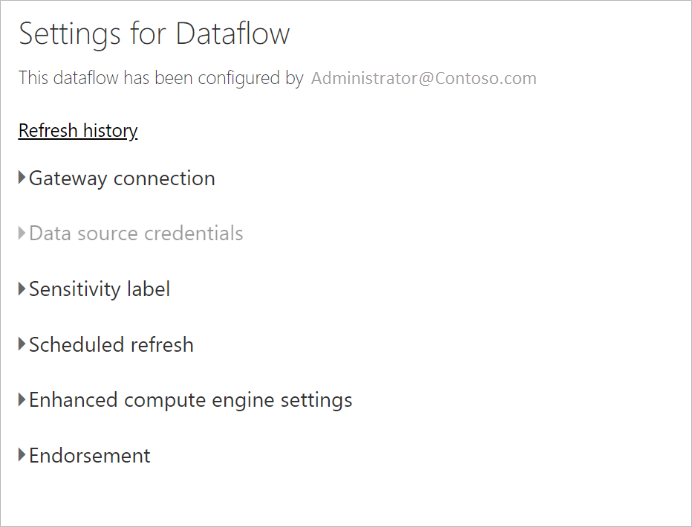Image resolution: width=692 pixels, height=527 pixels.
Task: Open the Endorsement section heading text
Action: (x=90, y=456)
